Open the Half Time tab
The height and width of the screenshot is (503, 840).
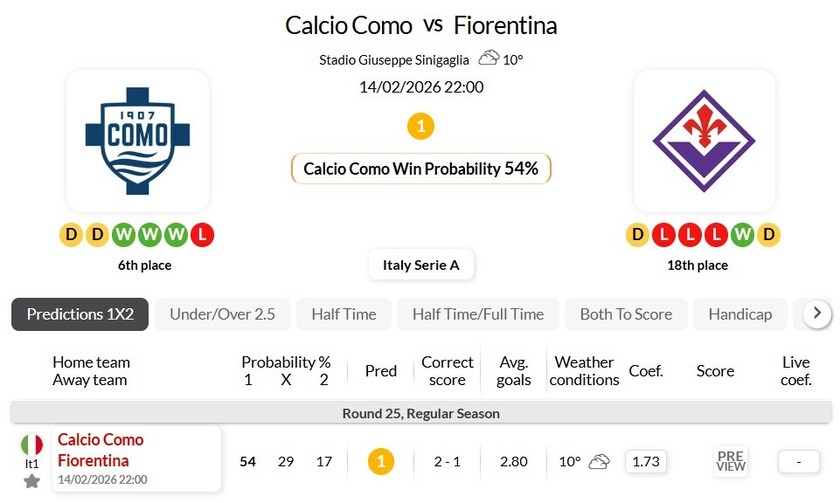[x=344, y=314]
